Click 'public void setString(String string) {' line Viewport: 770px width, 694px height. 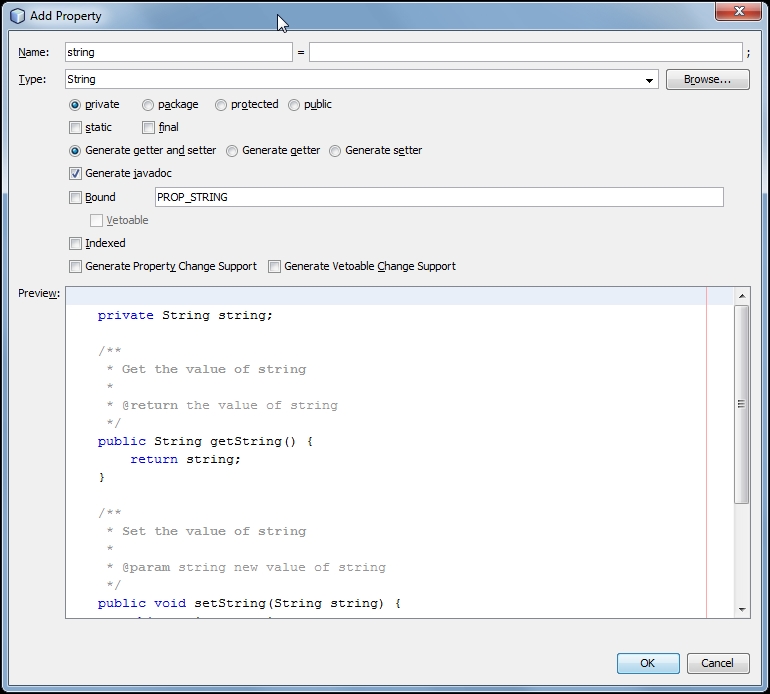[249, 603]
